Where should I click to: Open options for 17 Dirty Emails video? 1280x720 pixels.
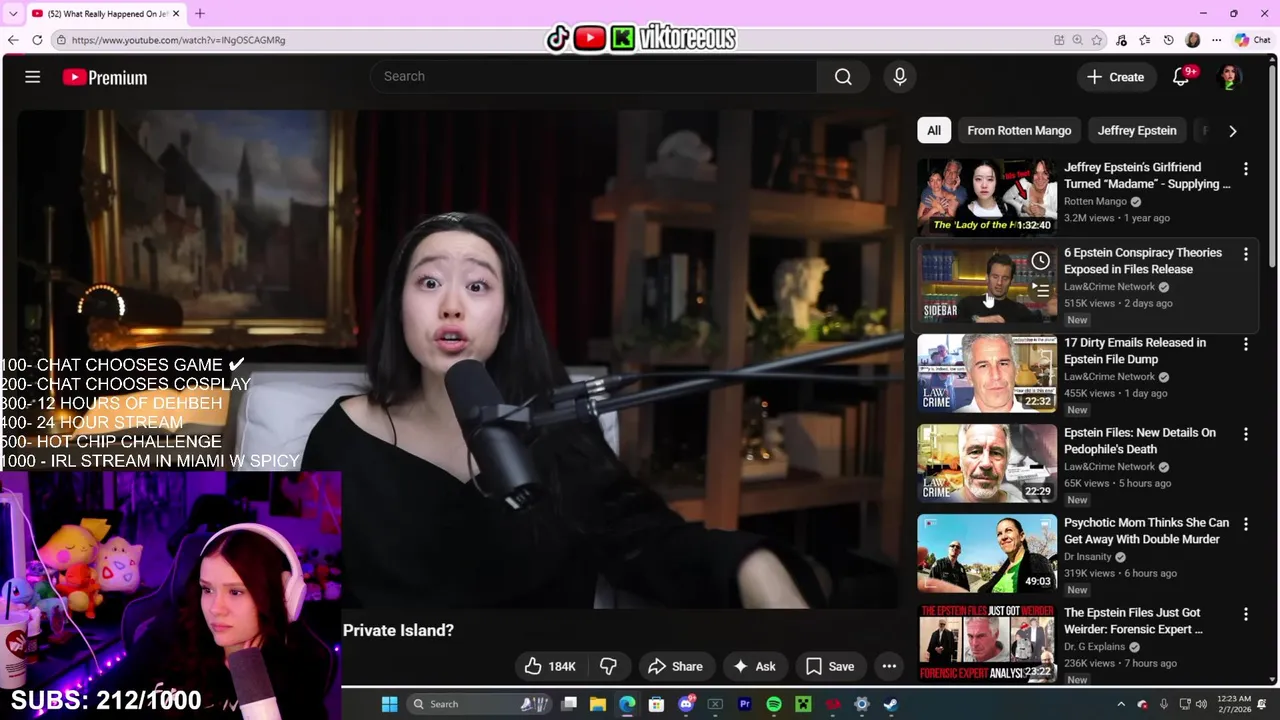1246,344
